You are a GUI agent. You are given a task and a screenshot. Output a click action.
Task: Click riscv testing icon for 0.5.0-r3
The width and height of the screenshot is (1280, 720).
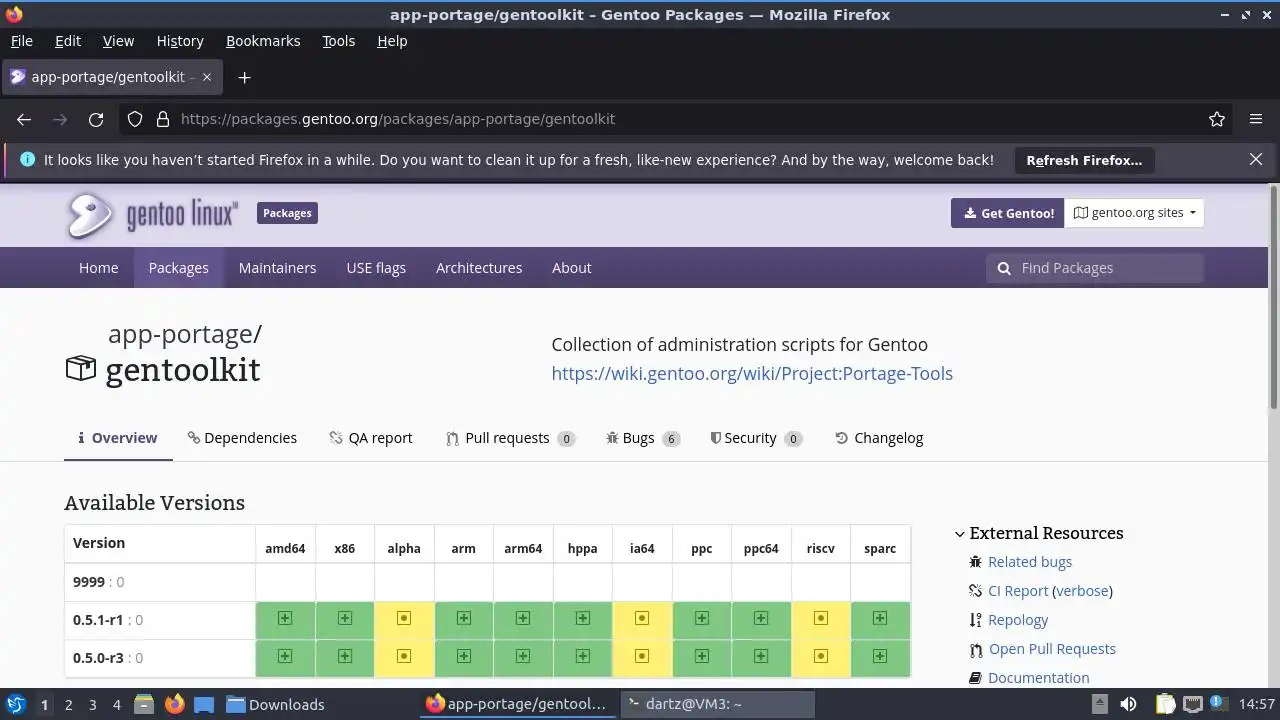pyautogui.click(x=821, y=657)
